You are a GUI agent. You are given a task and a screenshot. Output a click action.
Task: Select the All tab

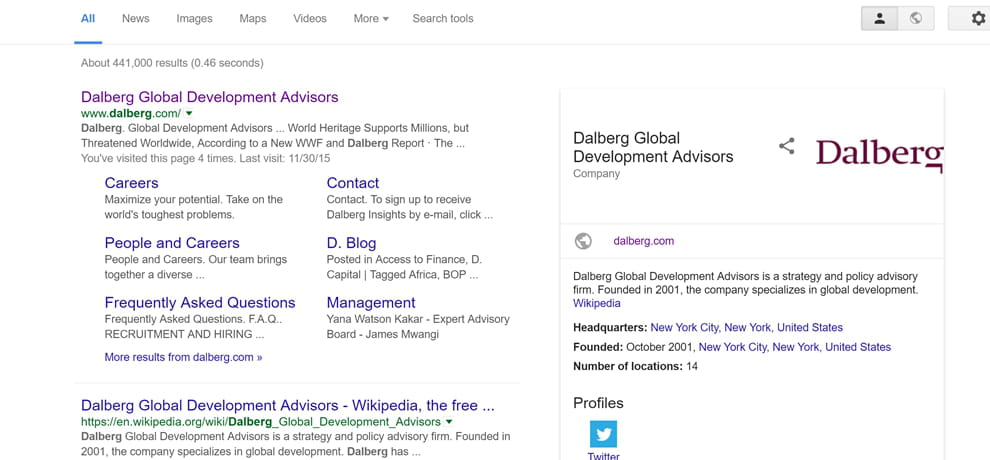pos(88,18)
